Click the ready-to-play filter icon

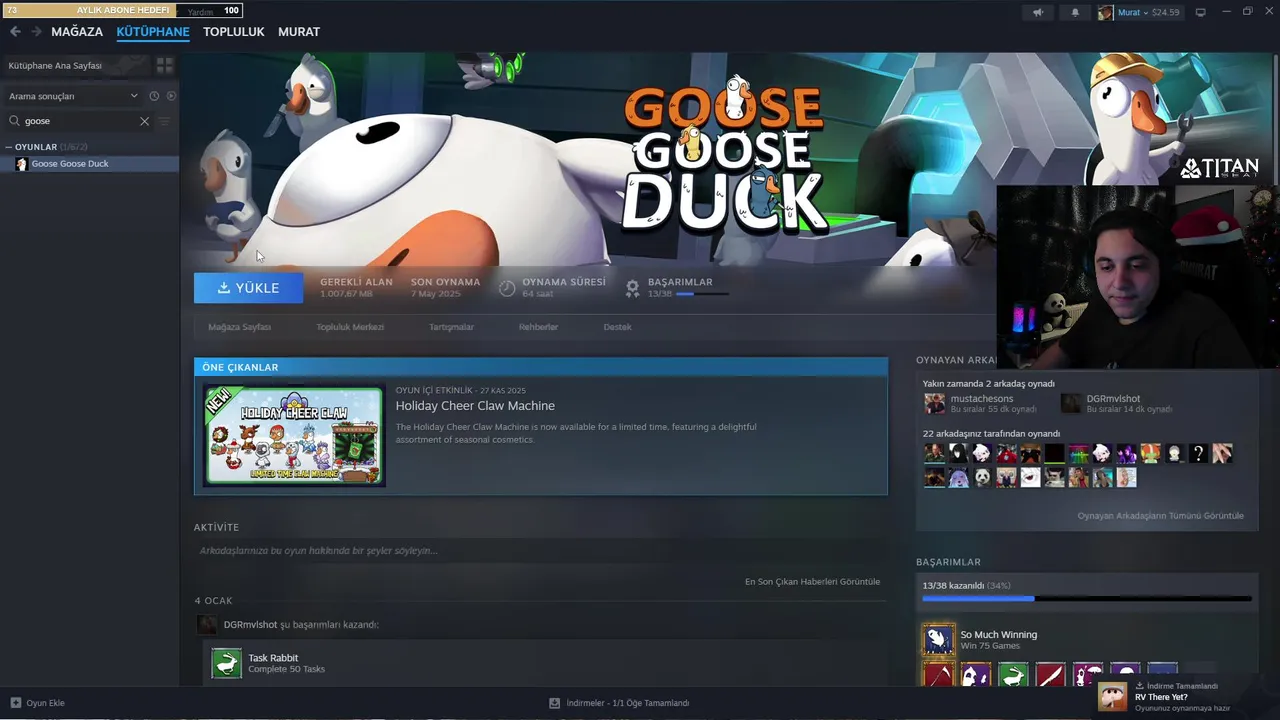point(171,96)
